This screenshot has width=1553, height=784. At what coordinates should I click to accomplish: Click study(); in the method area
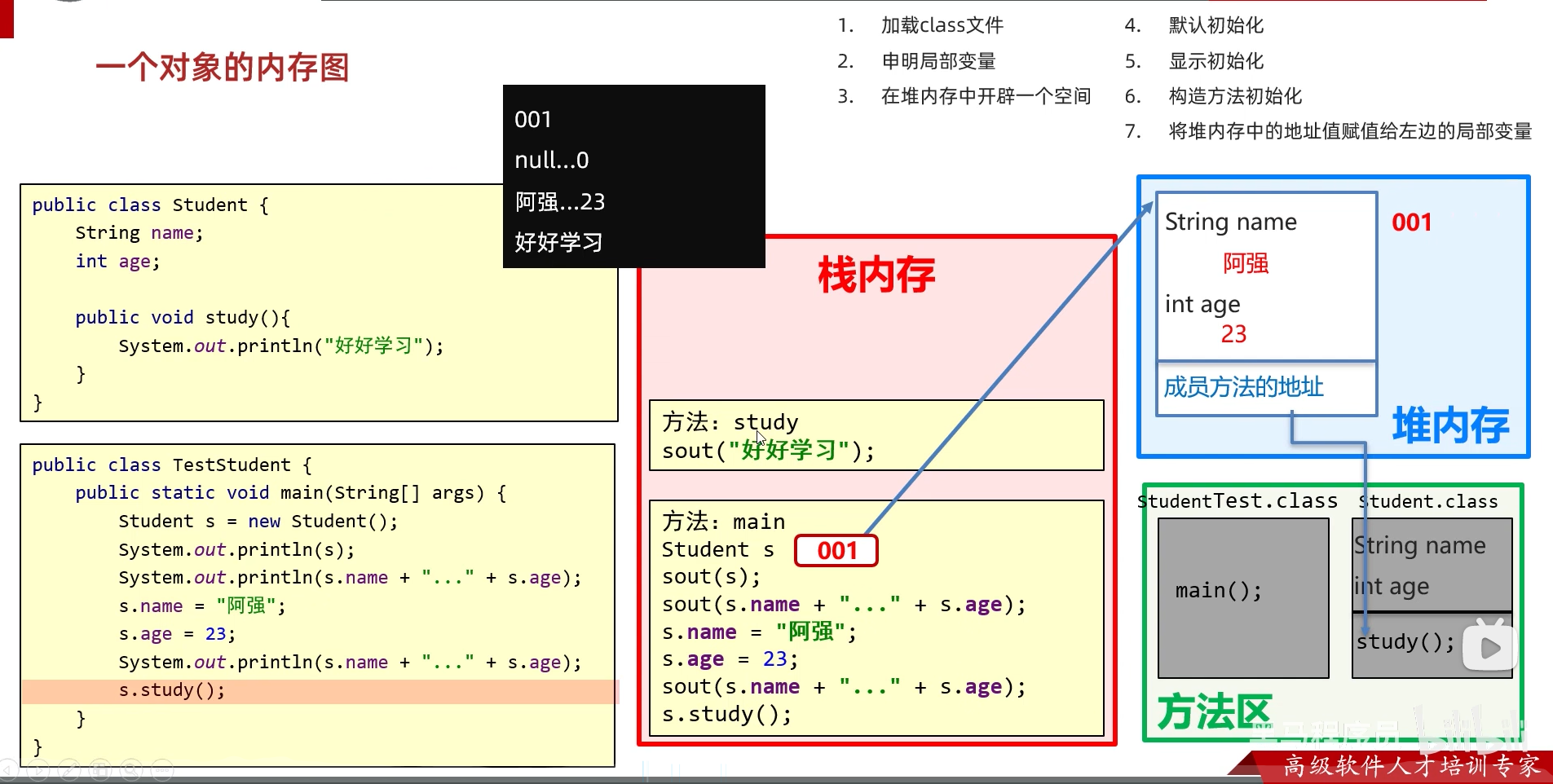(x=1405, y=642)
